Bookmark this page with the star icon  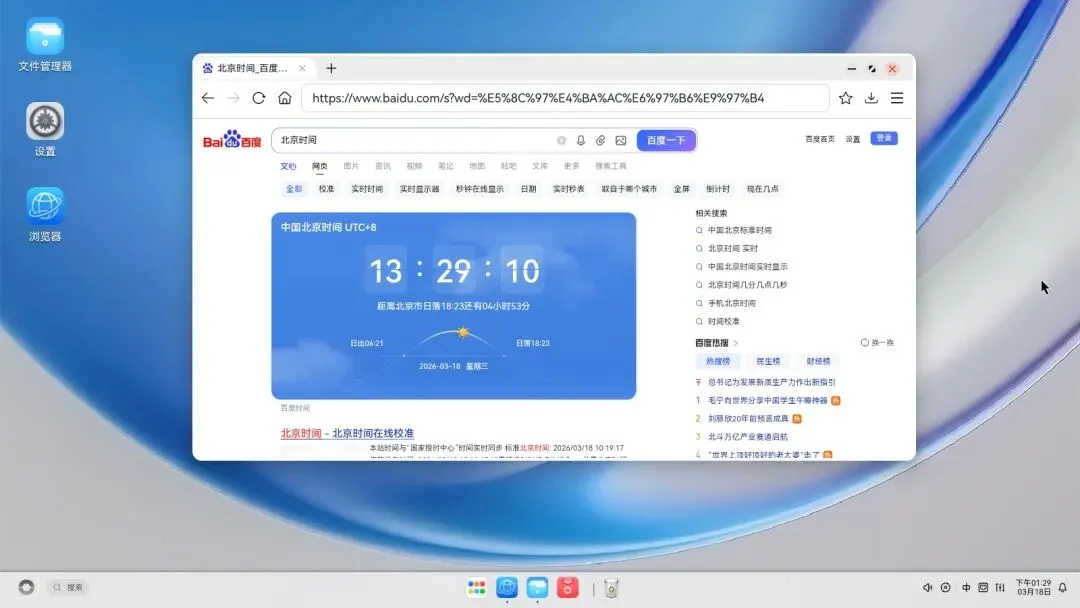tap(846, 98)
